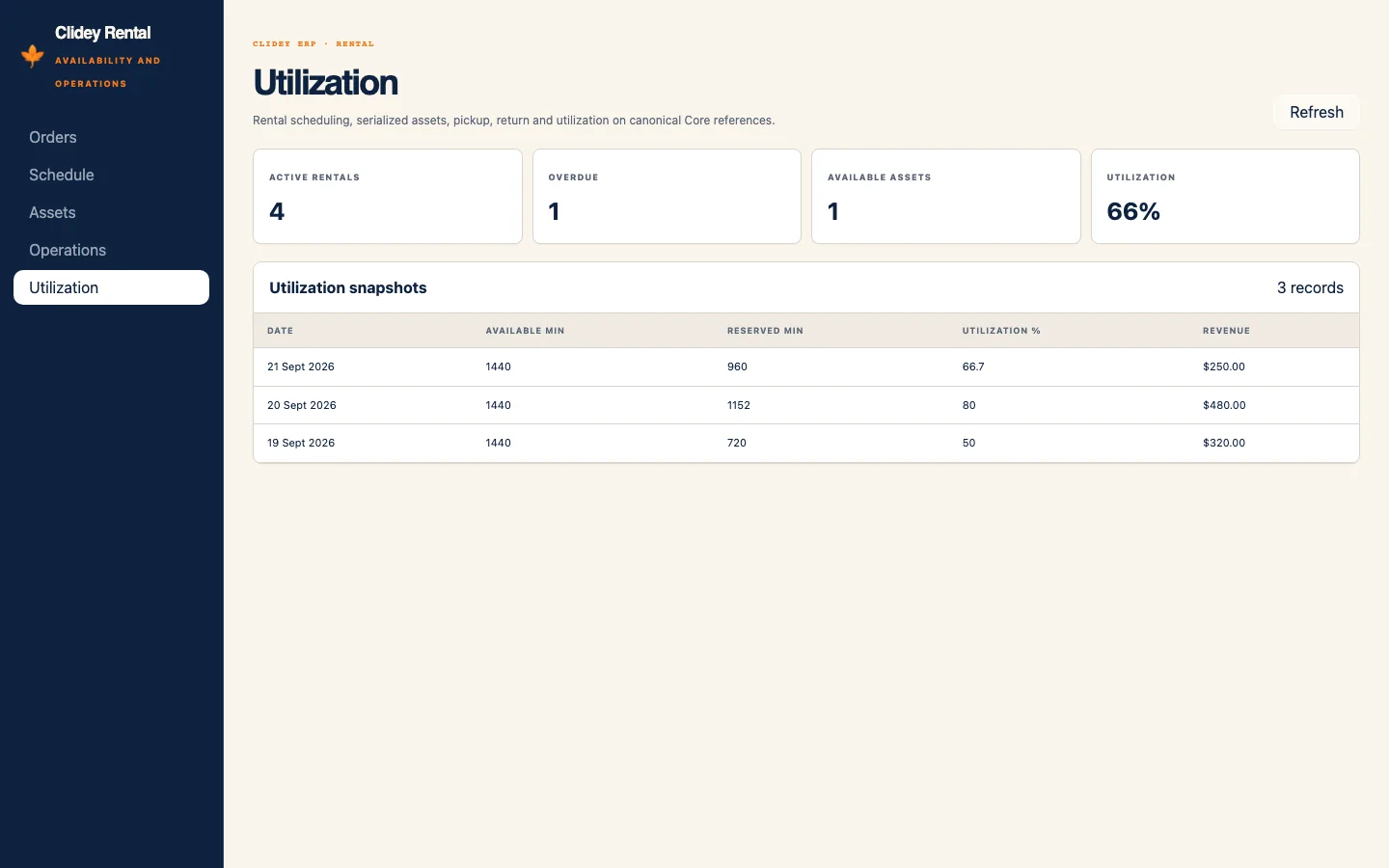Select the Utilization sidebar item
1389x868 pixels.
tap(111, 287)
